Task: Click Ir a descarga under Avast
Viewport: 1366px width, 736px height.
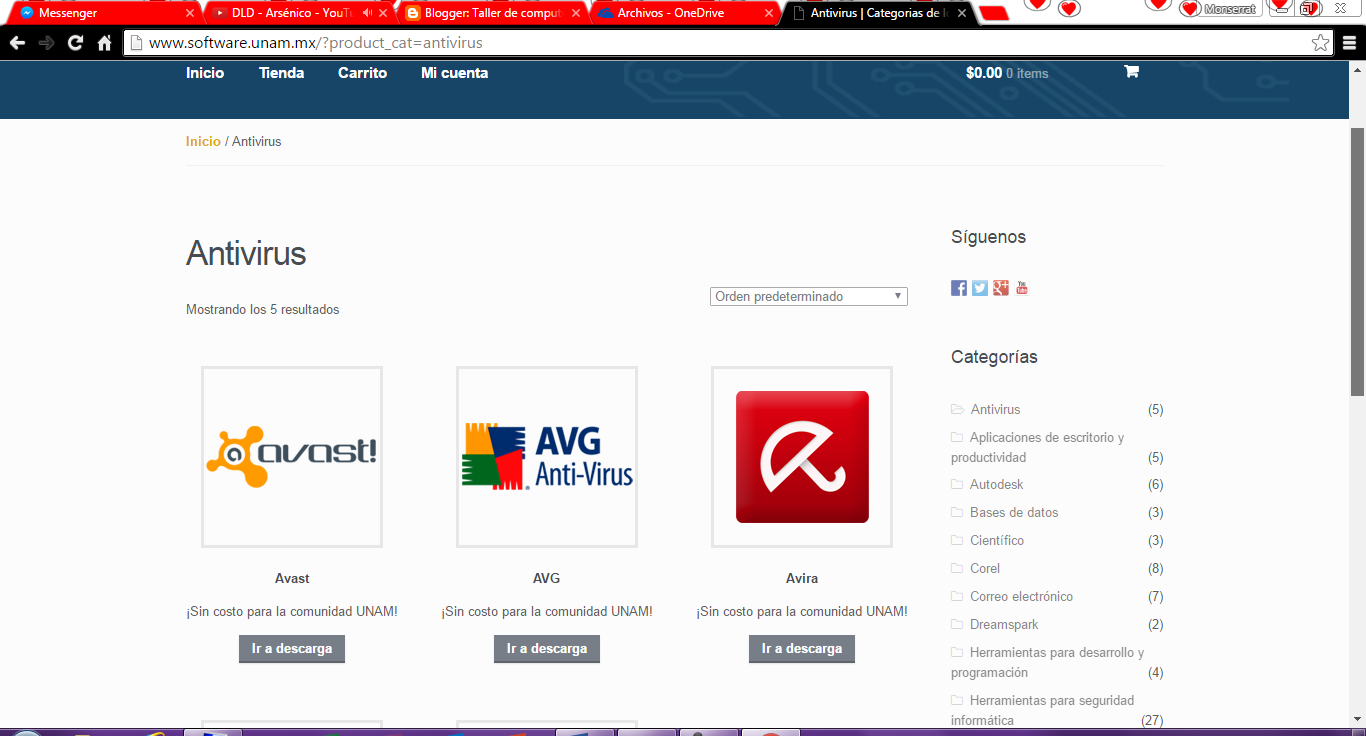Action: click(x=292, y=649)
